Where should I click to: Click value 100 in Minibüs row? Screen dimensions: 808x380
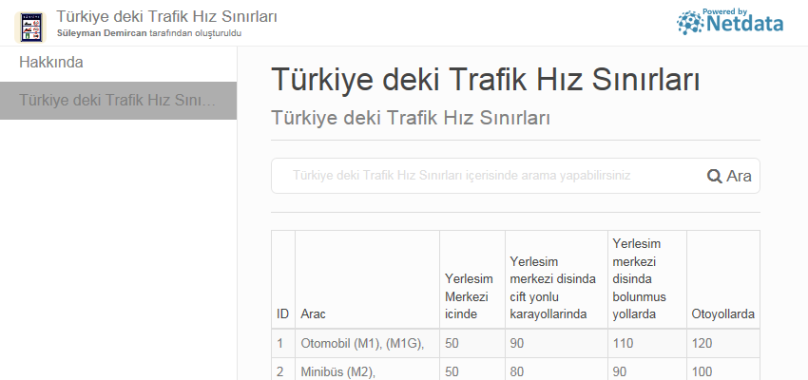click(702, 372)
